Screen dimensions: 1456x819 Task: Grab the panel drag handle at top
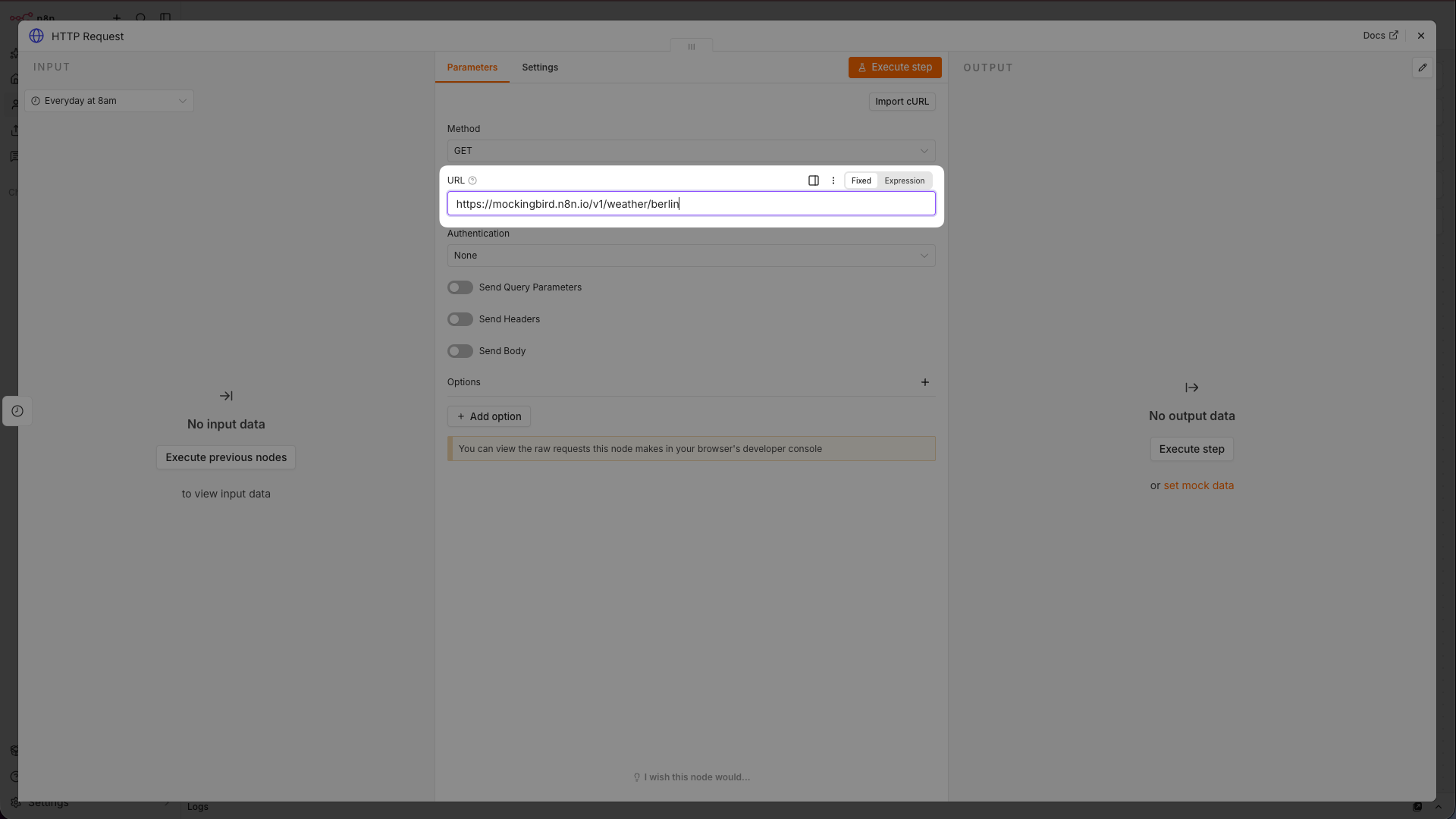[x=692, y=46]
